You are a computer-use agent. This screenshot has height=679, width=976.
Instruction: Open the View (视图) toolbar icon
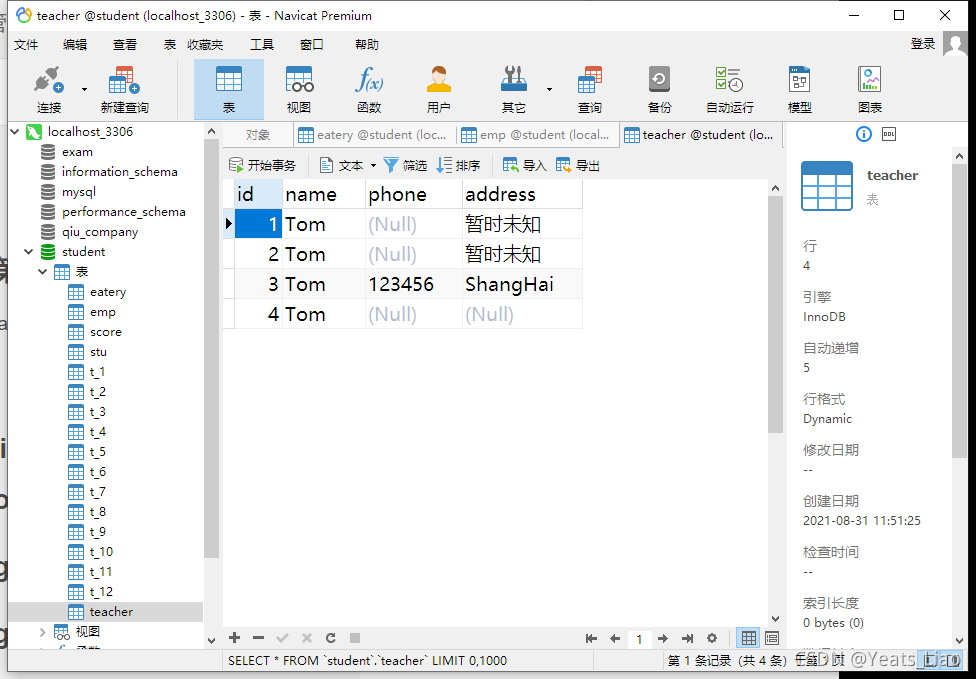(x=299, y=90)
